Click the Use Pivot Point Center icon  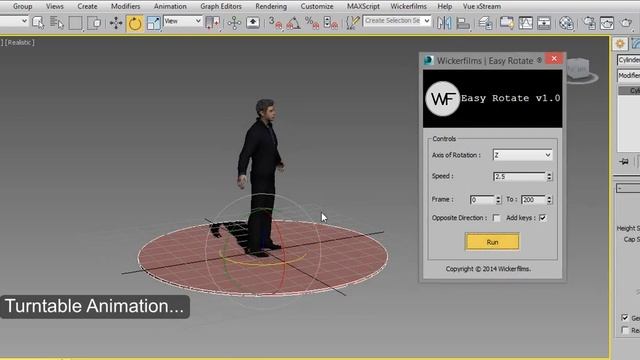pyautogui.click(x=212, y=23)
